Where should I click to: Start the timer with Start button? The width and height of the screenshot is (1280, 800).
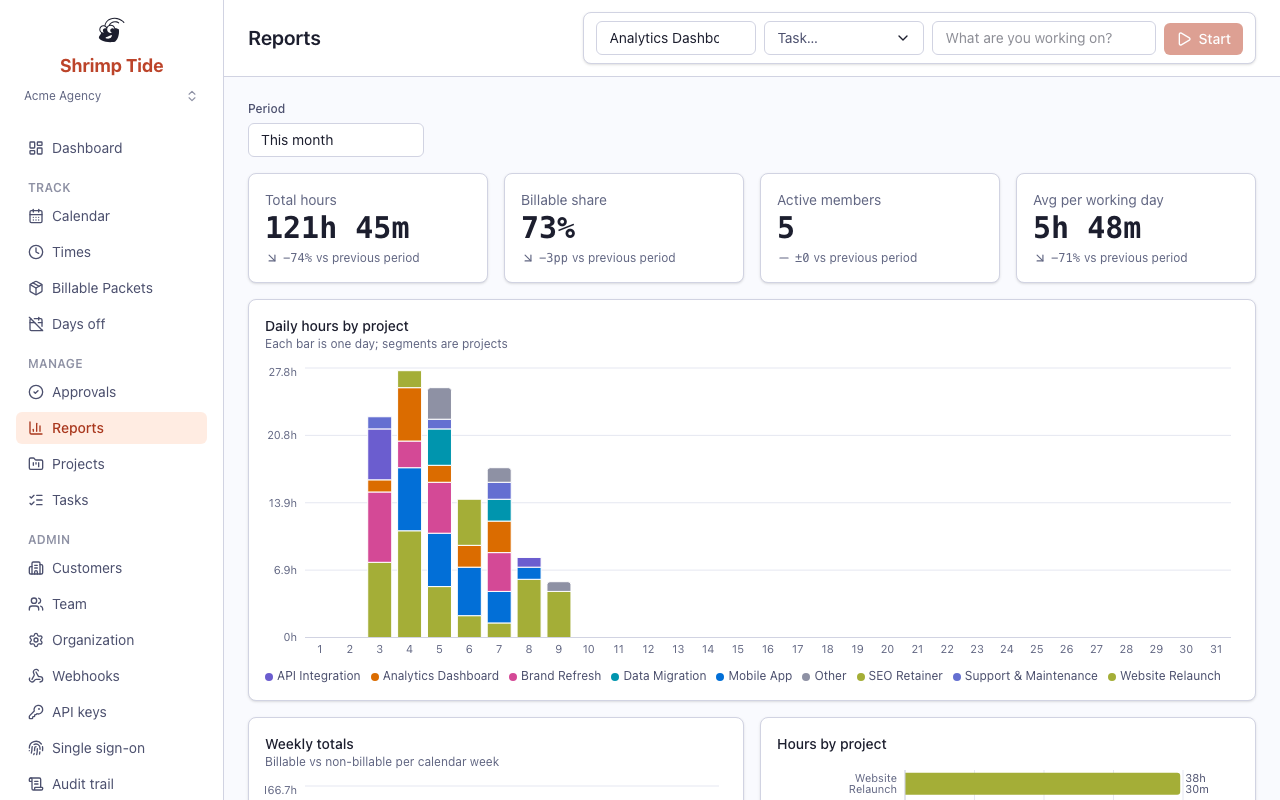[1203, 39]
